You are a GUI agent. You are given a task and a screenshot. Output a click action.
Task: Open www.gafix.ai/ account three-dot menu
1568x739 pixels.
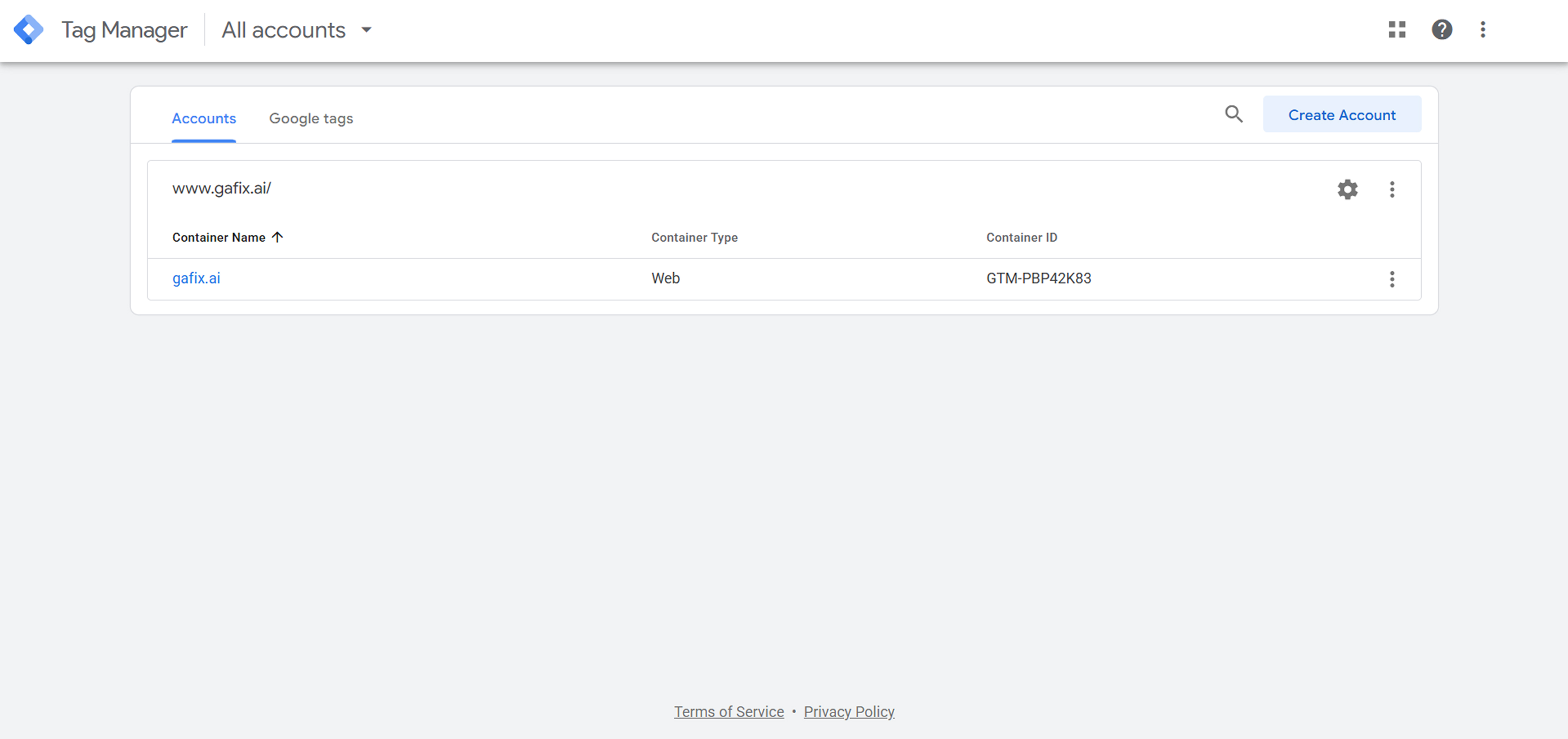1392,189
